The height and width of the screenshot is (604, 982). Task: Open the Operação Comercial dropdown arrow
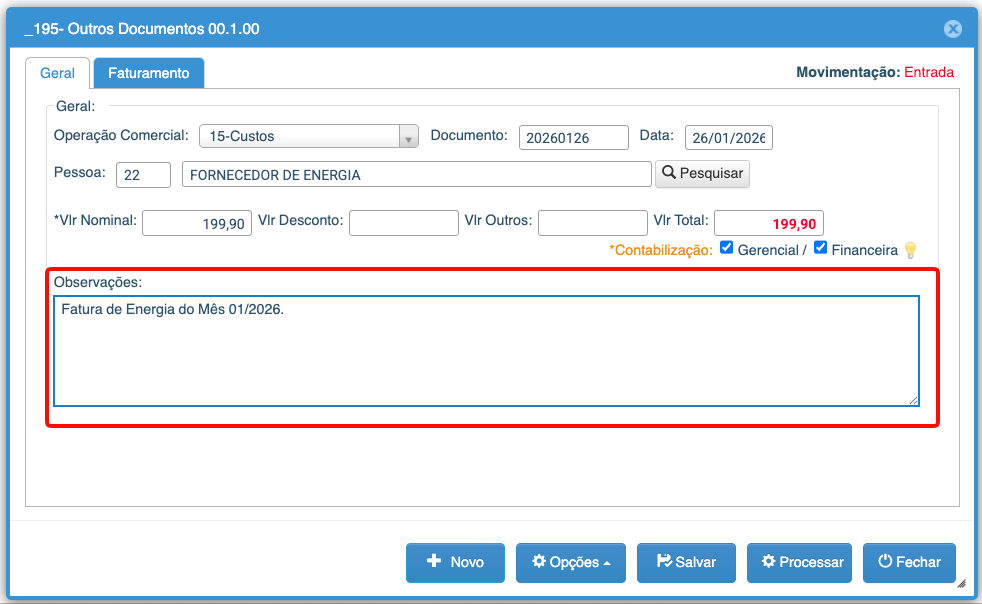click(x=408, y=137)
